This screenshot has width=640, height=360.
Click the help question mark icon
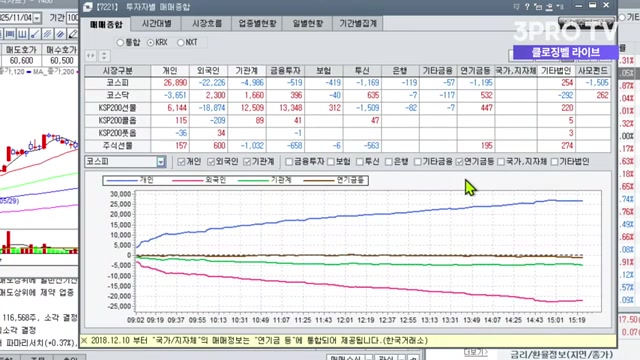tap(527, 7)
